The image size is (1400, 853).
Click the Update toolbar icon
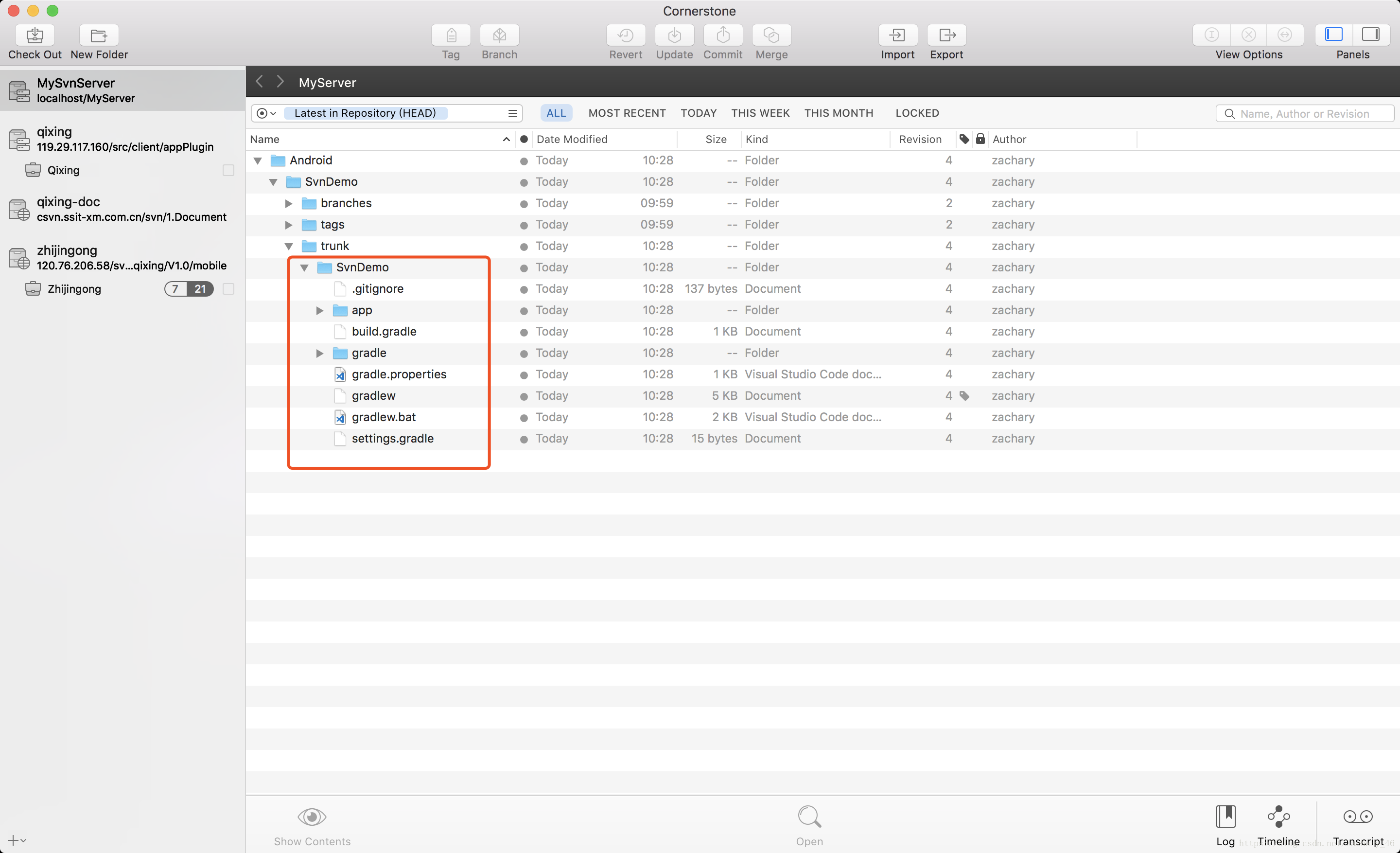(x=674, y=35)
